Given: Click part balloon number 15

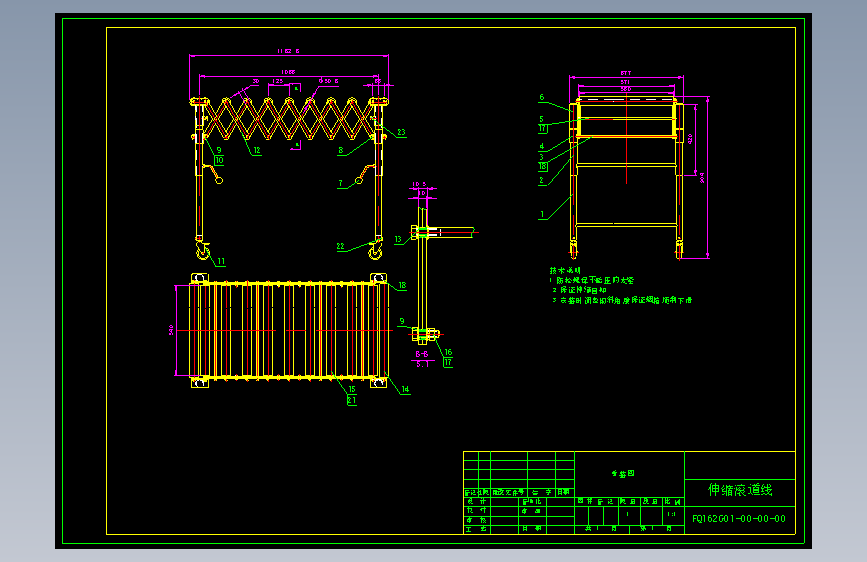Looking at the screenshot, I should (x=352, y=389).
